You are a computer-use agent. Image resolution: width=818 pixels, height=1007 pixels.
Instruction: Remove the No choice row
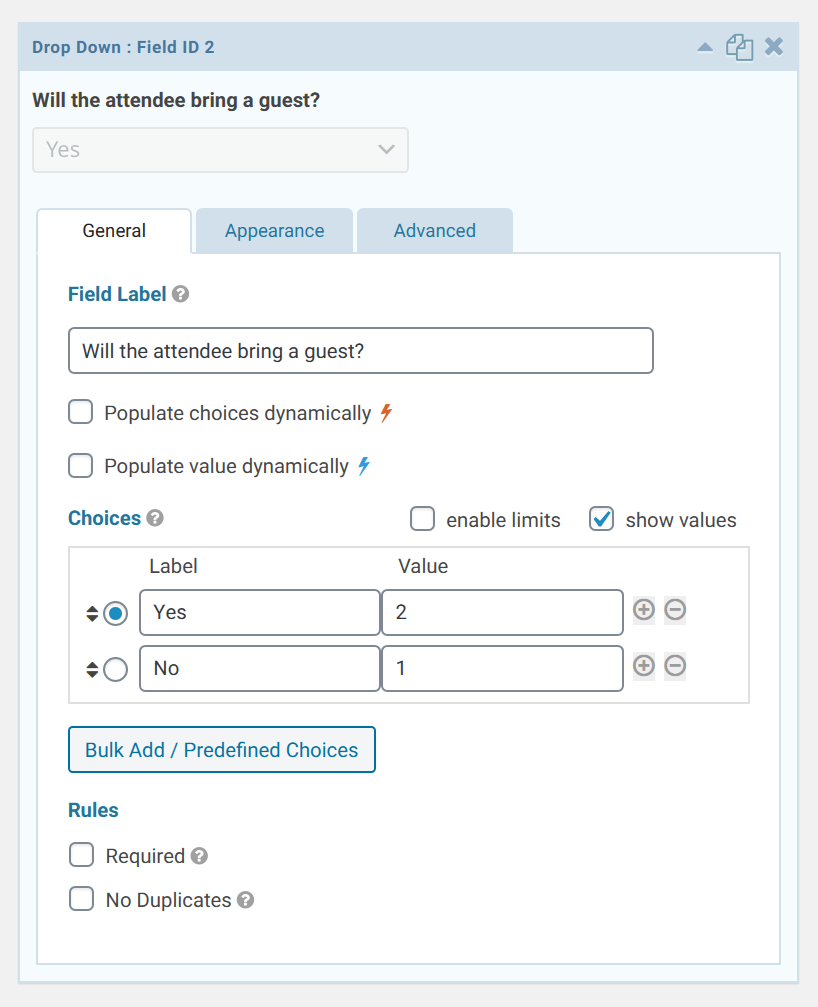pos(675,666)
